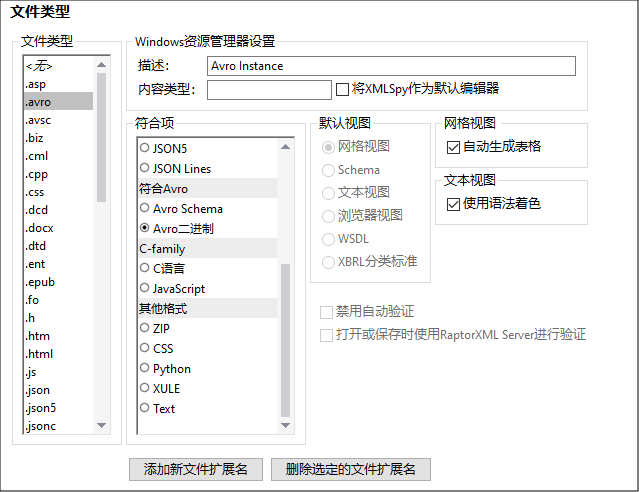Select JSON5 conformance radio button

coord(144,148)
